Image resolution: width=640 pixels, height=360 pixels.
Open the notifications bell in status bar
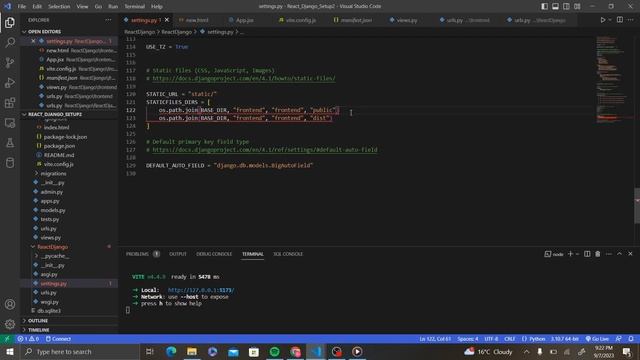631,339
